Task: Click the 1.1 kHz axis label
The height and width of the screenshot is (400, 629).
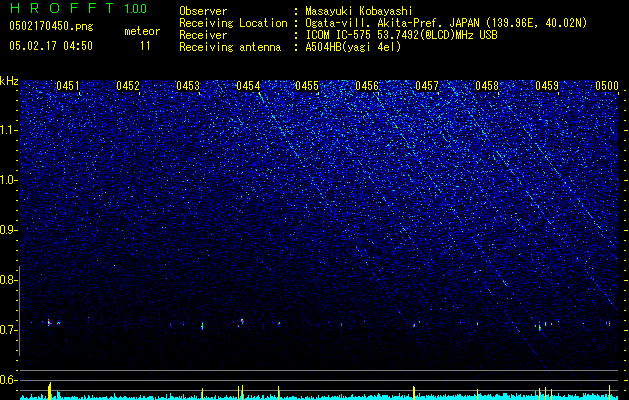Action: [8, 130]
